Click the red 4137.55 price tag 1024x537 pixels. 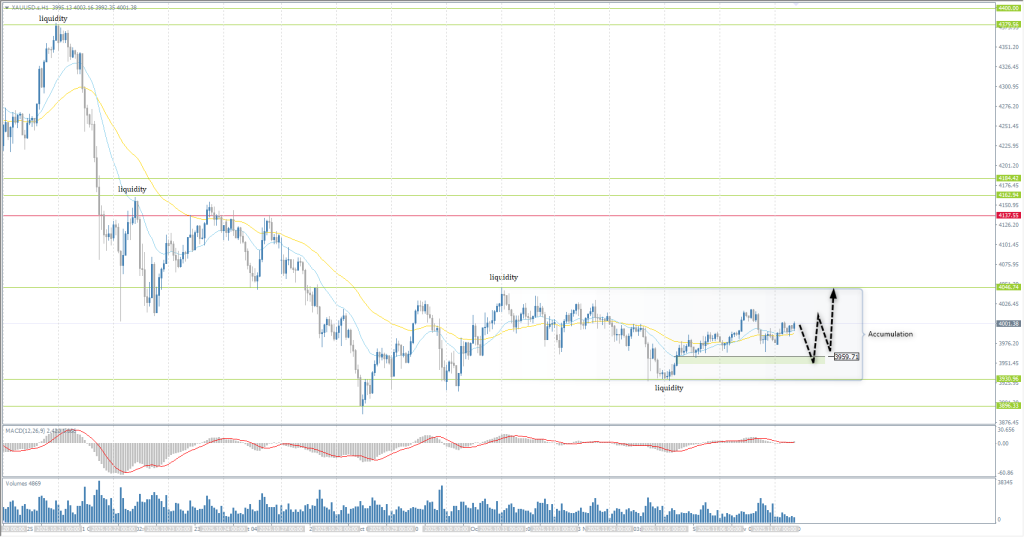pos(1008,215)
